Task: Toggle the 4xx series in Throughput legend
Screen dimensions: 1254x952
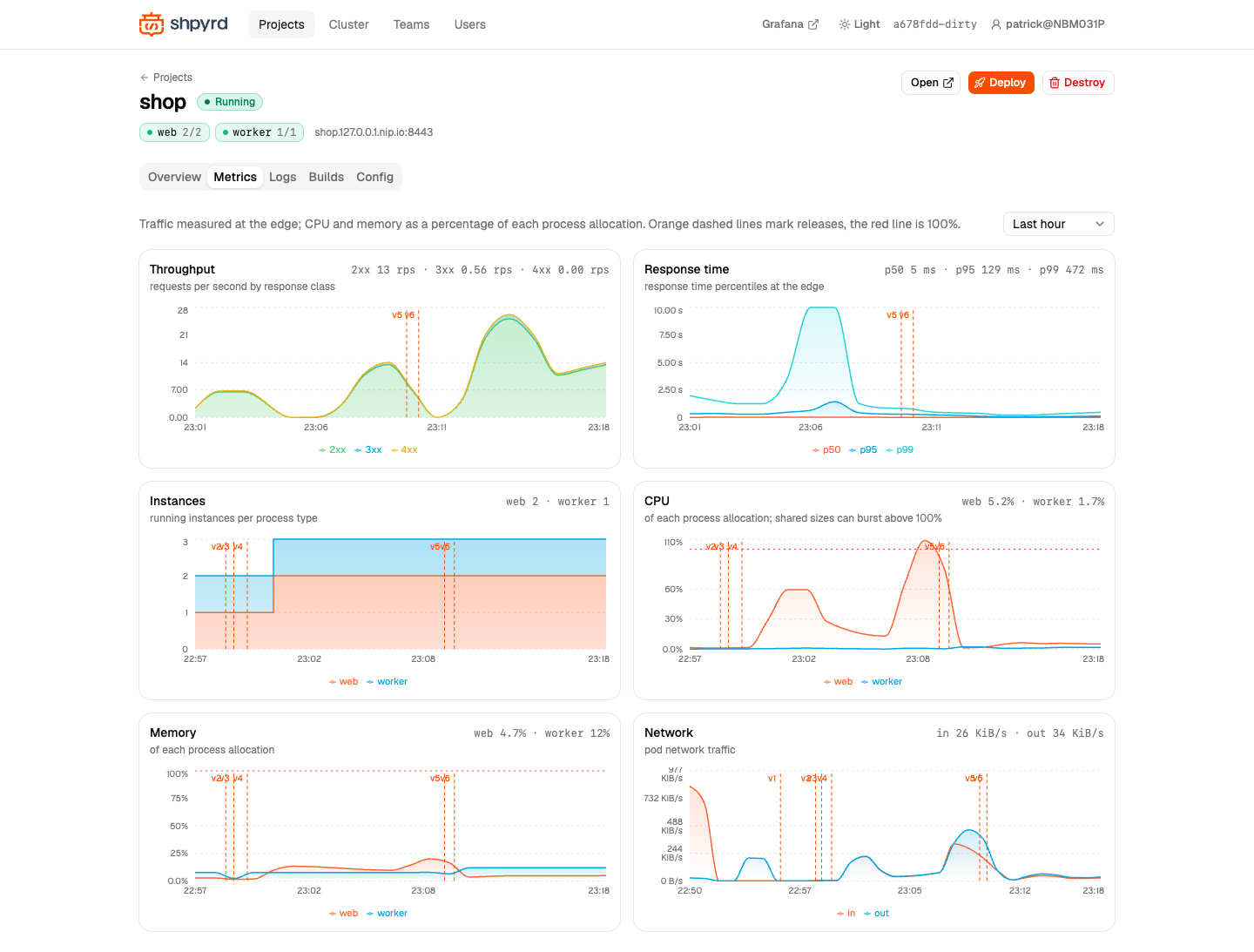Action: point(404,450)
